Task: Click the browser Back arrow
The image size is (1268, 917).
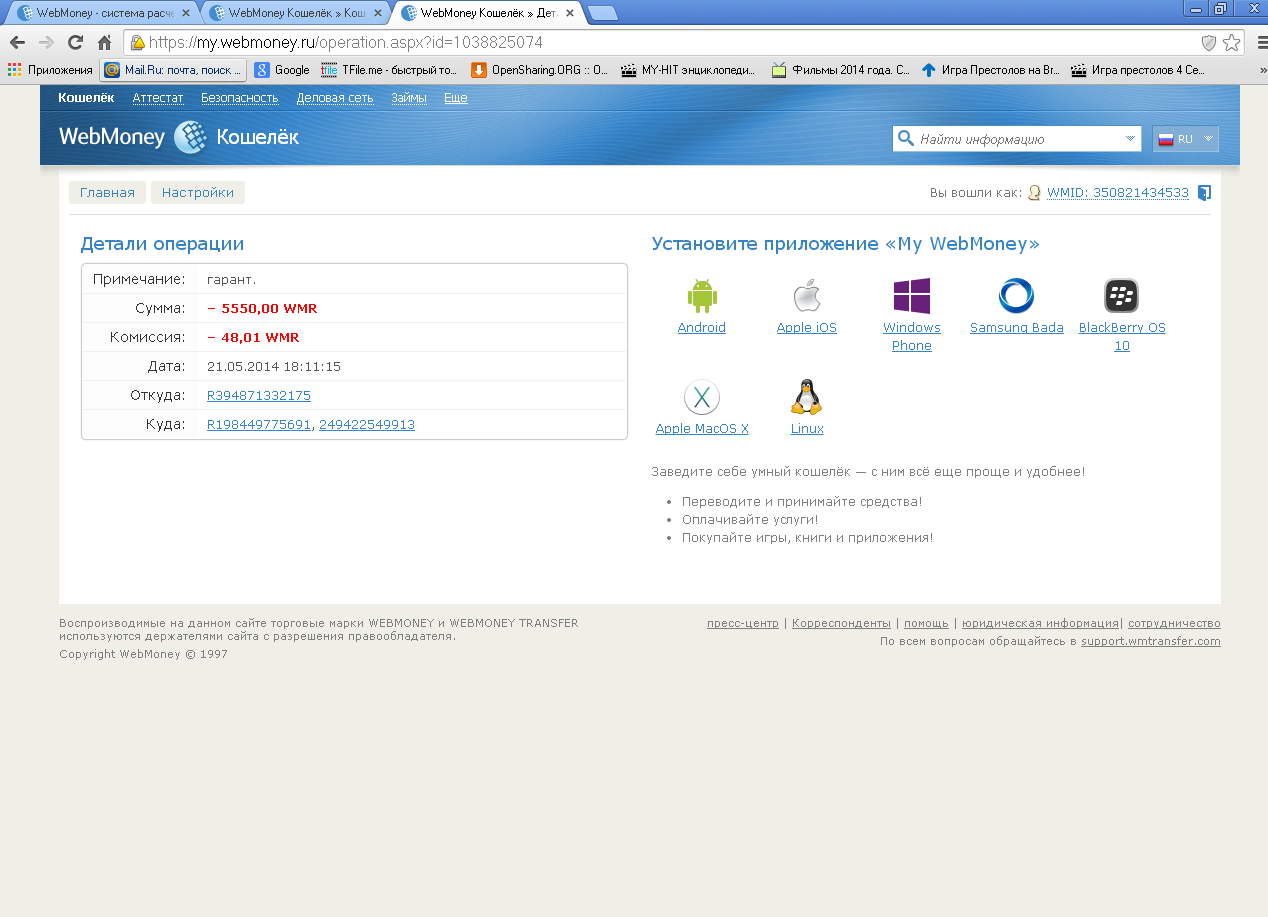Action: [x=17, y=43]
